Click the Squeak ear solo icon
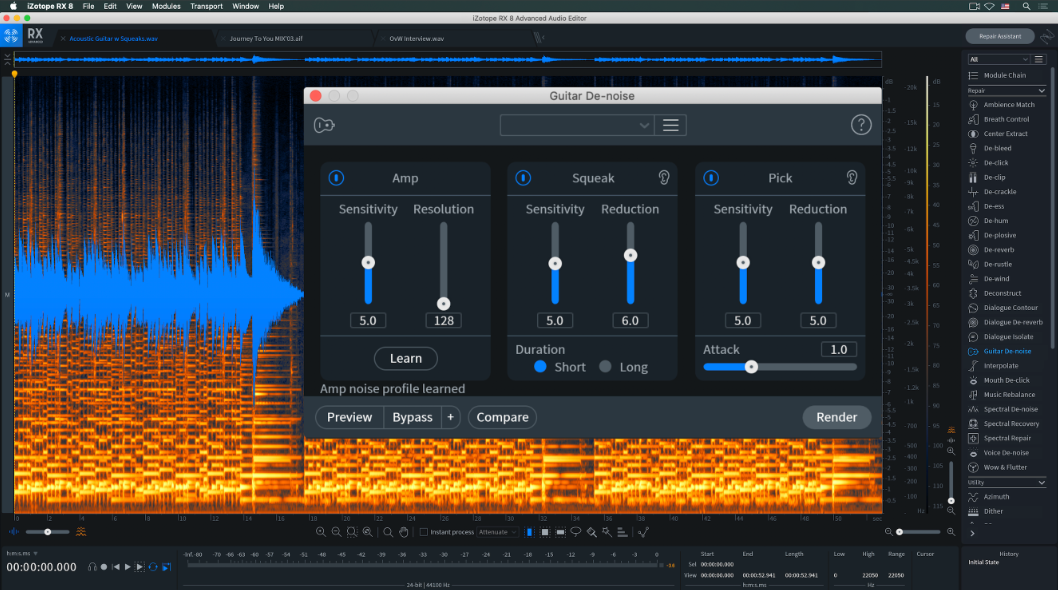 [664, 178]
